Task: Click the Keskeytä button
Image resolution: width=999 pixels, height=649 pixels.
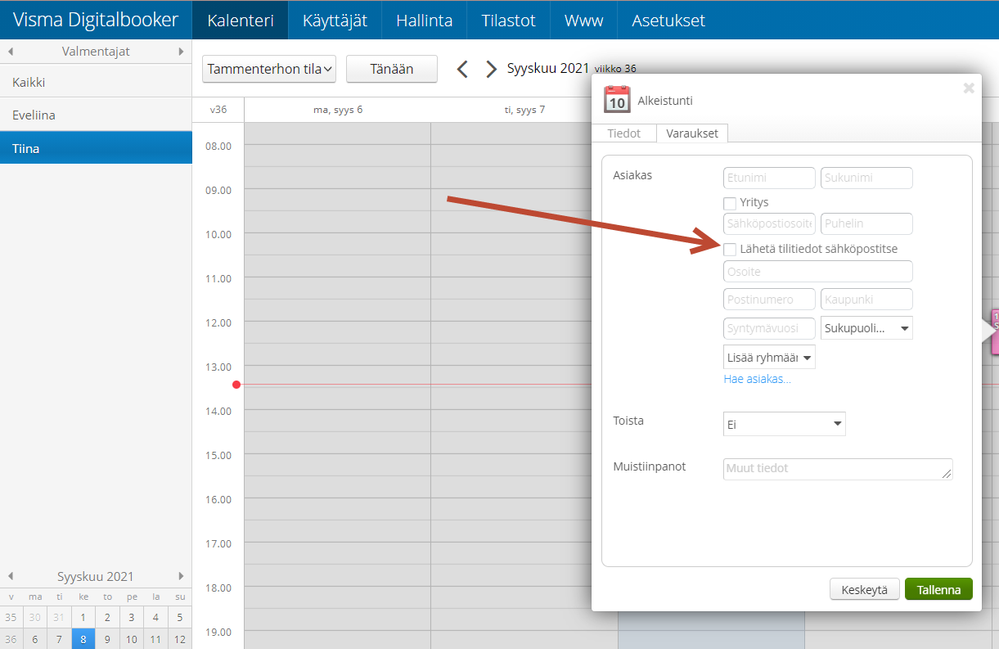Action: pyautogui.click(x=864, y=589)
